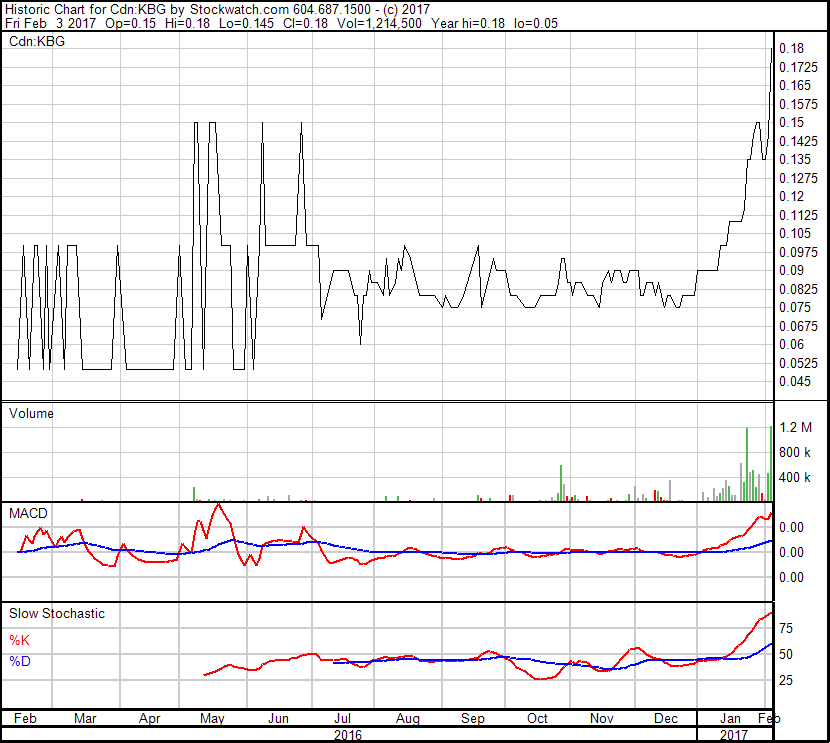Image resolution: width=830 pixels, height=743 pixels.
Task: Click the 'Lo=0.145' low value in header
Action: (x=246, y=23)
